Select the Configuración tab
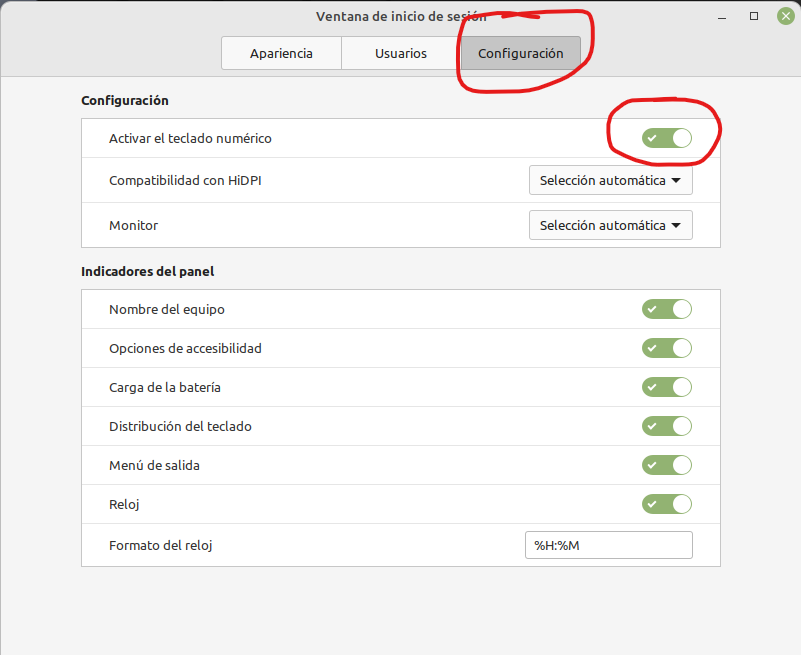This screenshot has width=801, height=655. pyautogui.click(x=521, y=53)
